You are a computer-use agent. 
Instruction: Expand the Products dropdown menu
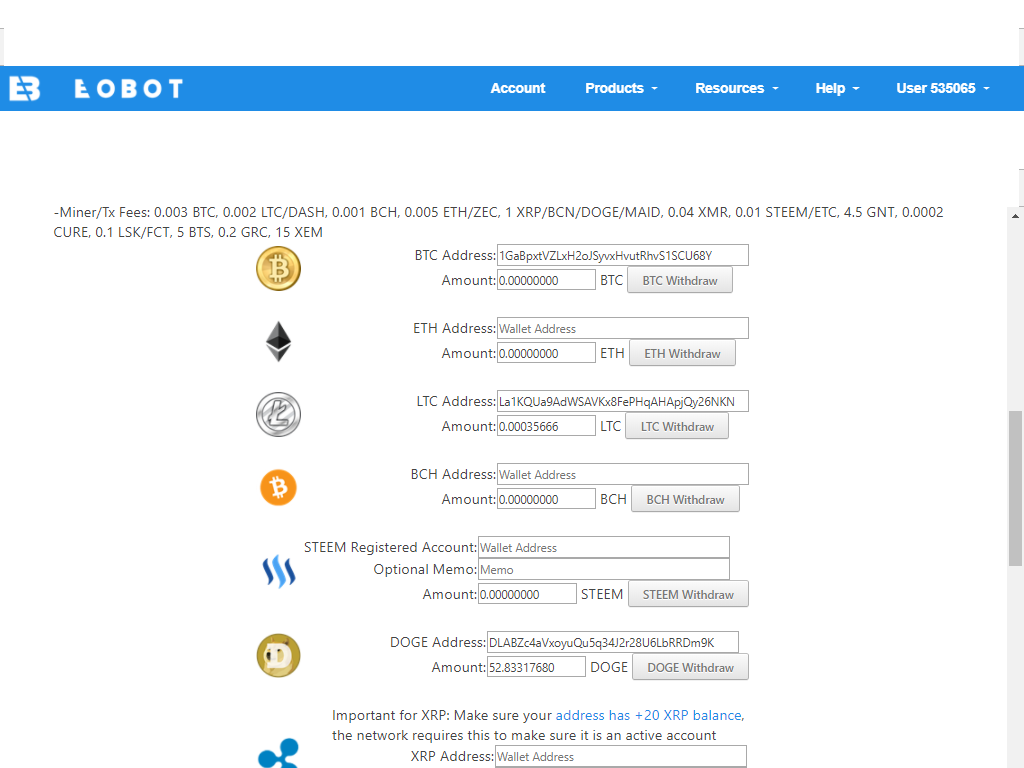pos(621,88)
